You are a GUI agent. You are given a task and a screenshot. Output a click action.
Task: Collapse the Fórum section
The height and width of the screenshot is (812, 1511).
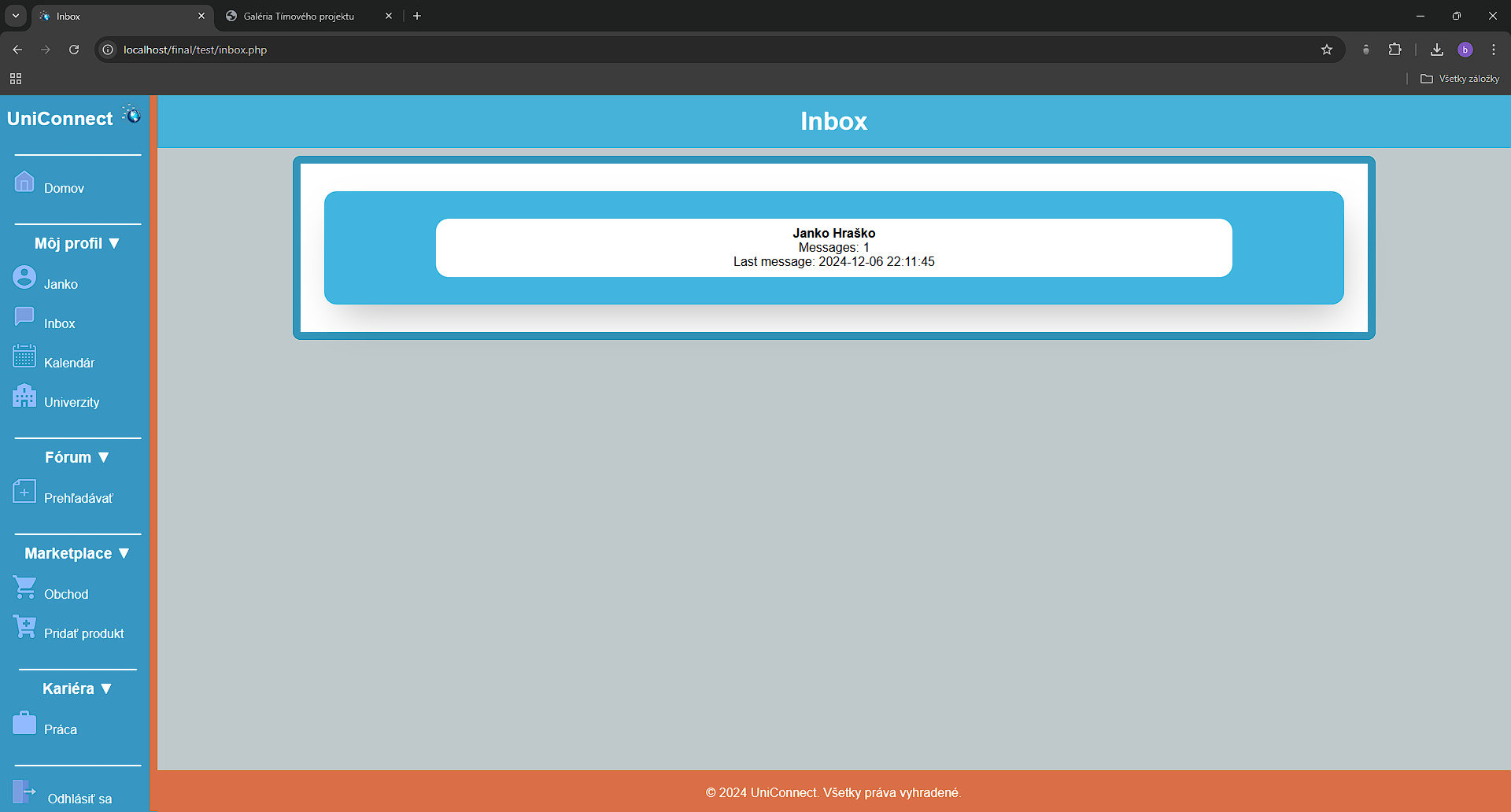[77, 457]
